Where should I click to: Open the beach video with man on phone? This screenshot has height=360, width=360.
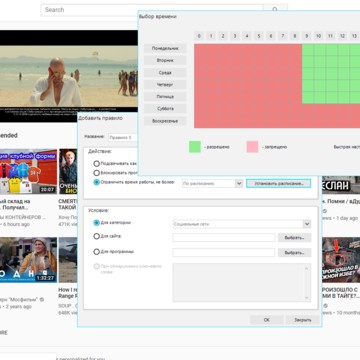coord(69,76)
